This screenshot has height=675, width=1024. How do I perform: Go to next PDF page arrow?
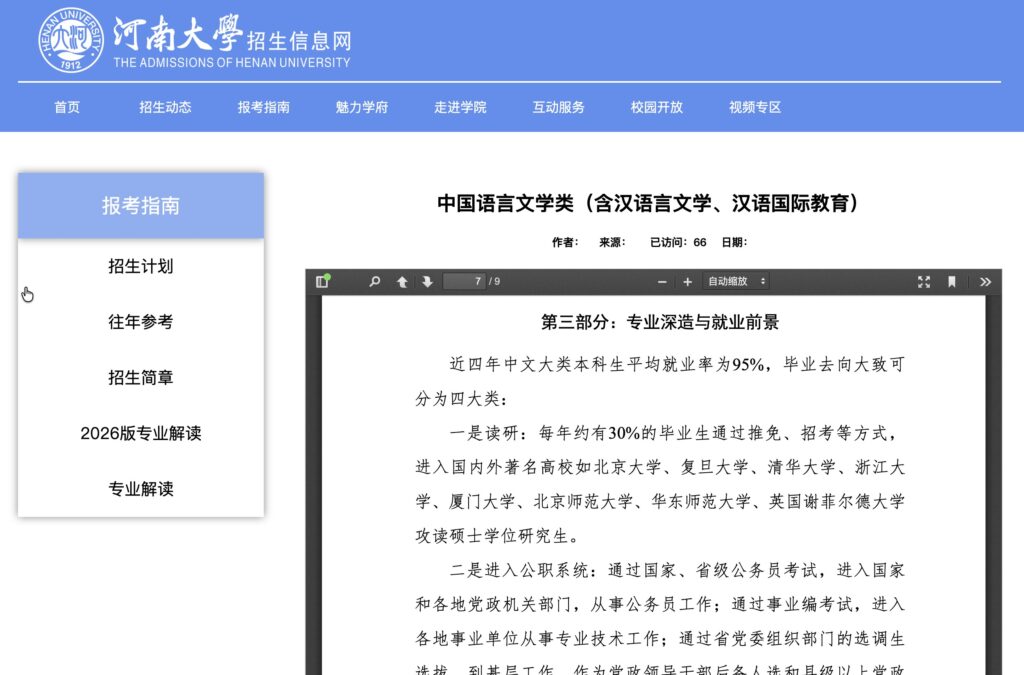(427, 281)
